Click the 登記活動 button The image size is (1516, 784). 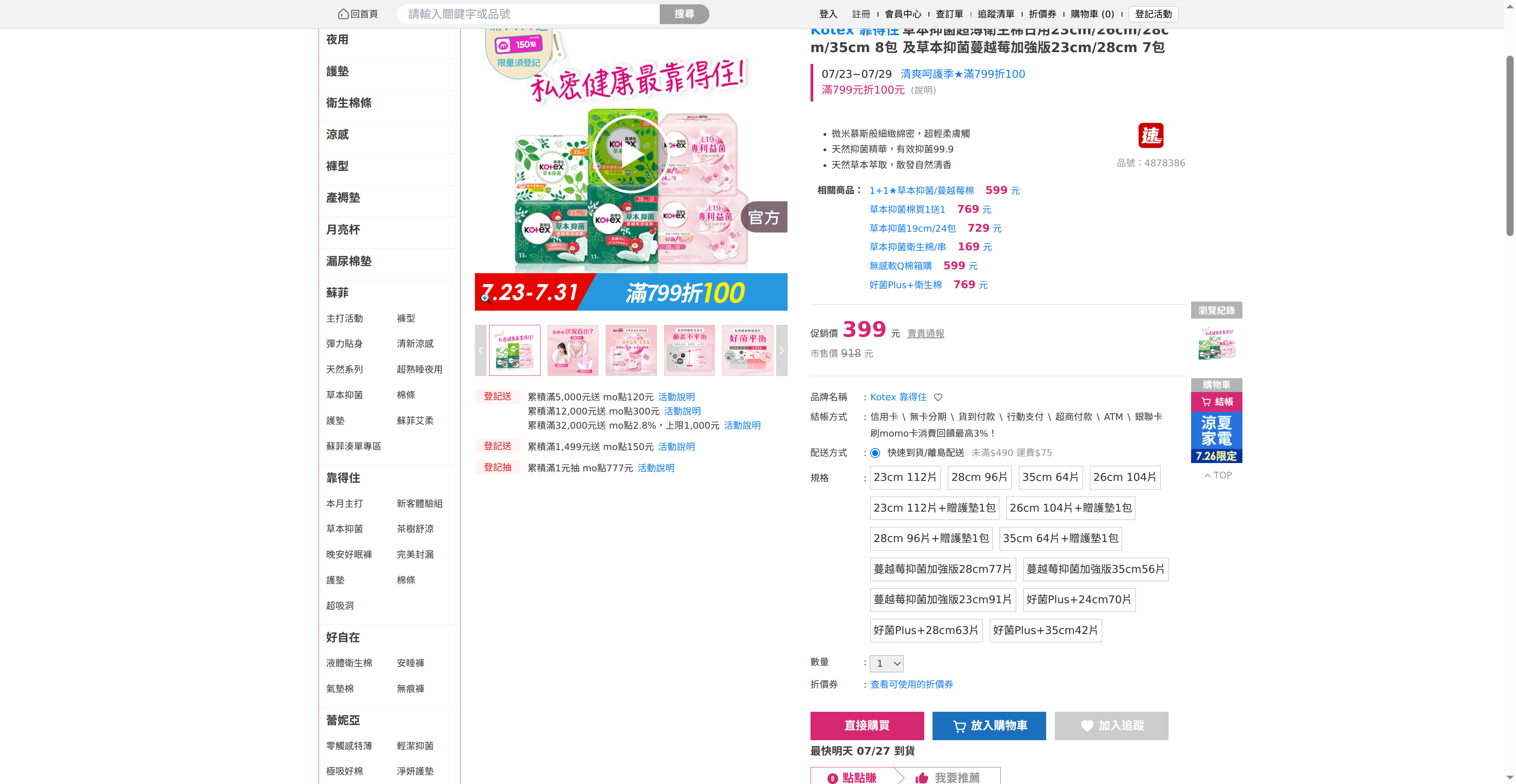[1154, 13]
